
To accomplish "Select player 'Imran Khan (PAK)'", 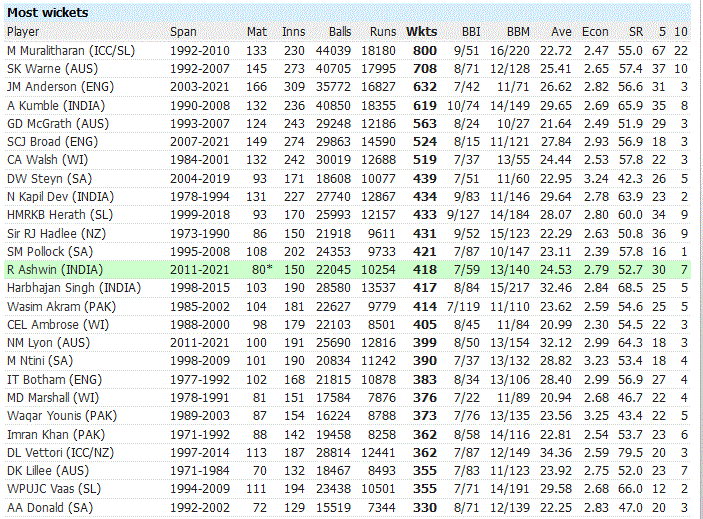I will pyautogui.click(x=56, y=435).
